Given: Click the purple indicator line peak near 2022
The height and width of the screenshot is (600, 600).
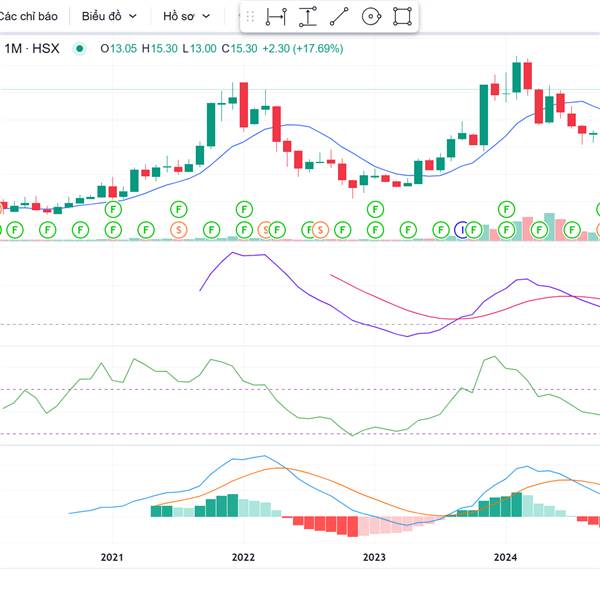Looking at the screenshot, I should click(x=233, y=253).
